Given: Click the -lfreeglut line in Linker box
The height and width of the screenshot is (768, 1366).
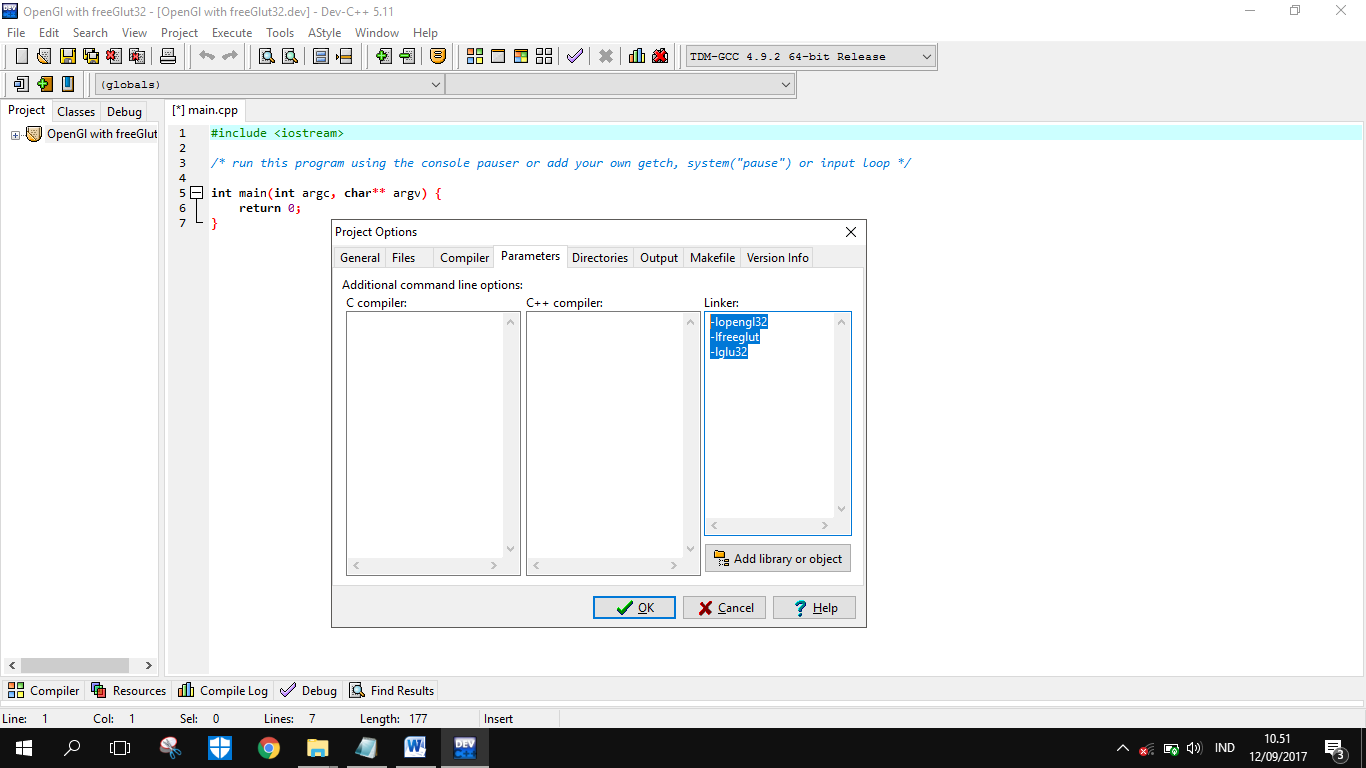Looking at the screenshot, I should pyautogui.click(x=735, y=337).
